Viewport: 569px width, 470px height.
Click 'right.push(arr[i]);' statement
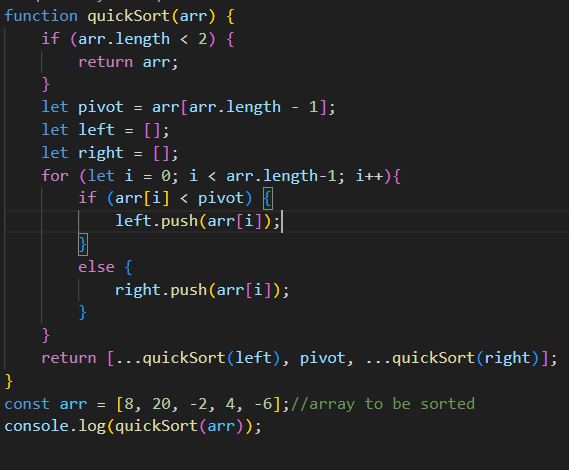point(202,290)
